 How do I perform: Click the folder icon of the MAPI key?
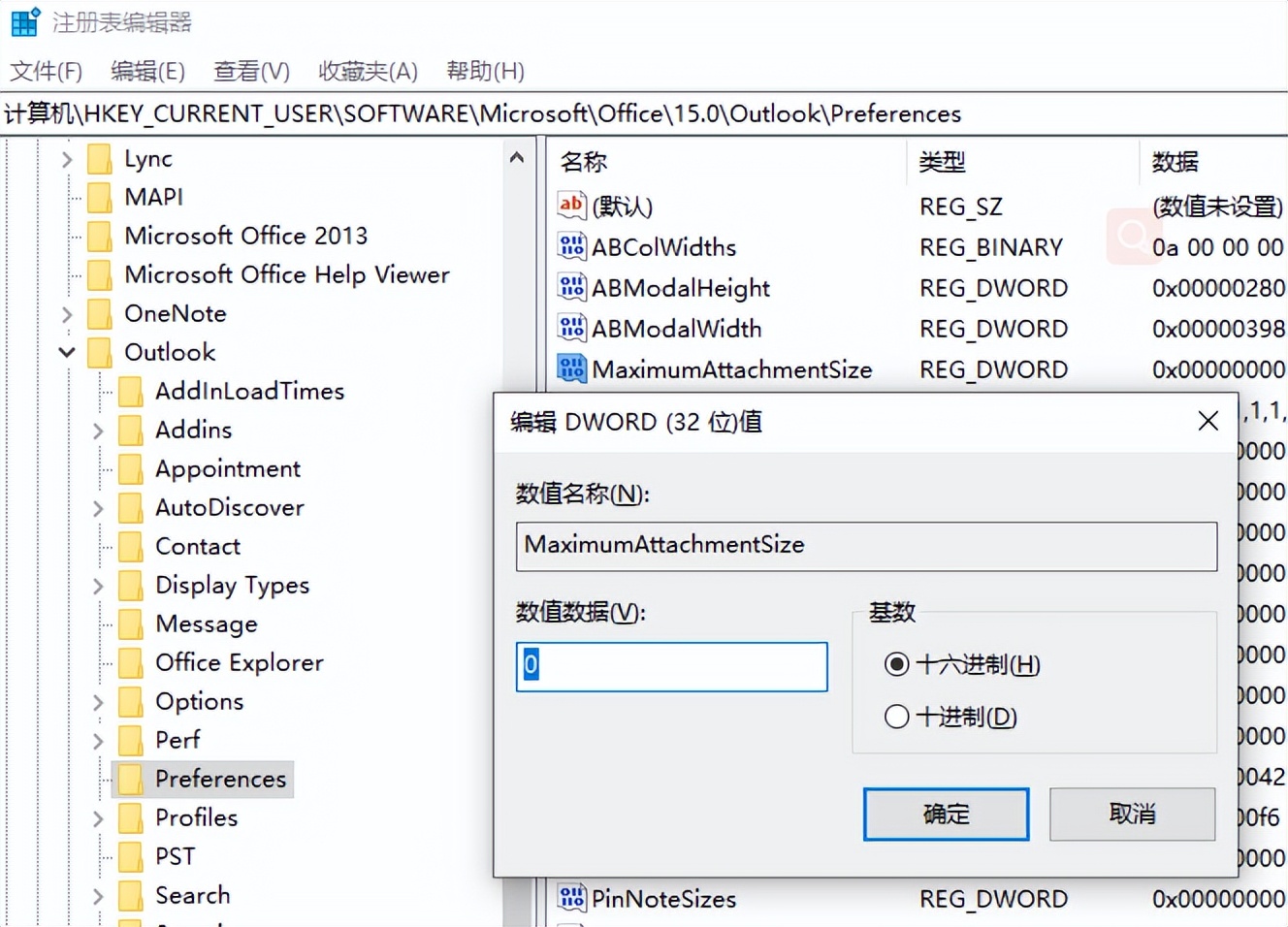100,197
